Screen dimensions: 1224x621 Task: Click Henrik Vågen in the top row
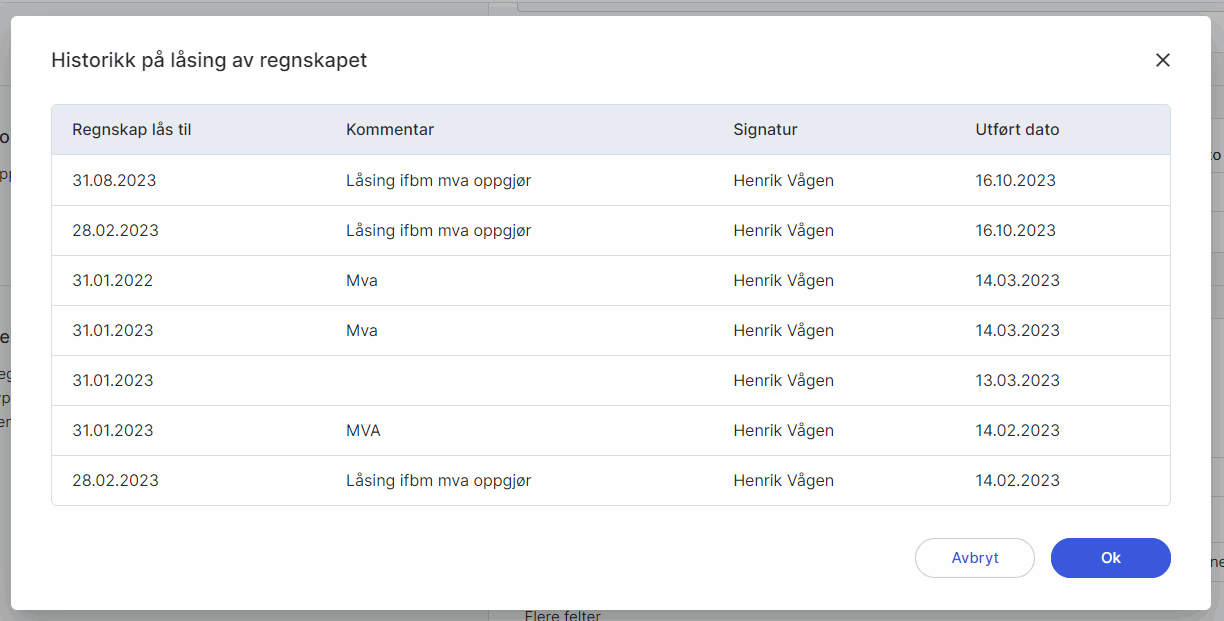783,180
